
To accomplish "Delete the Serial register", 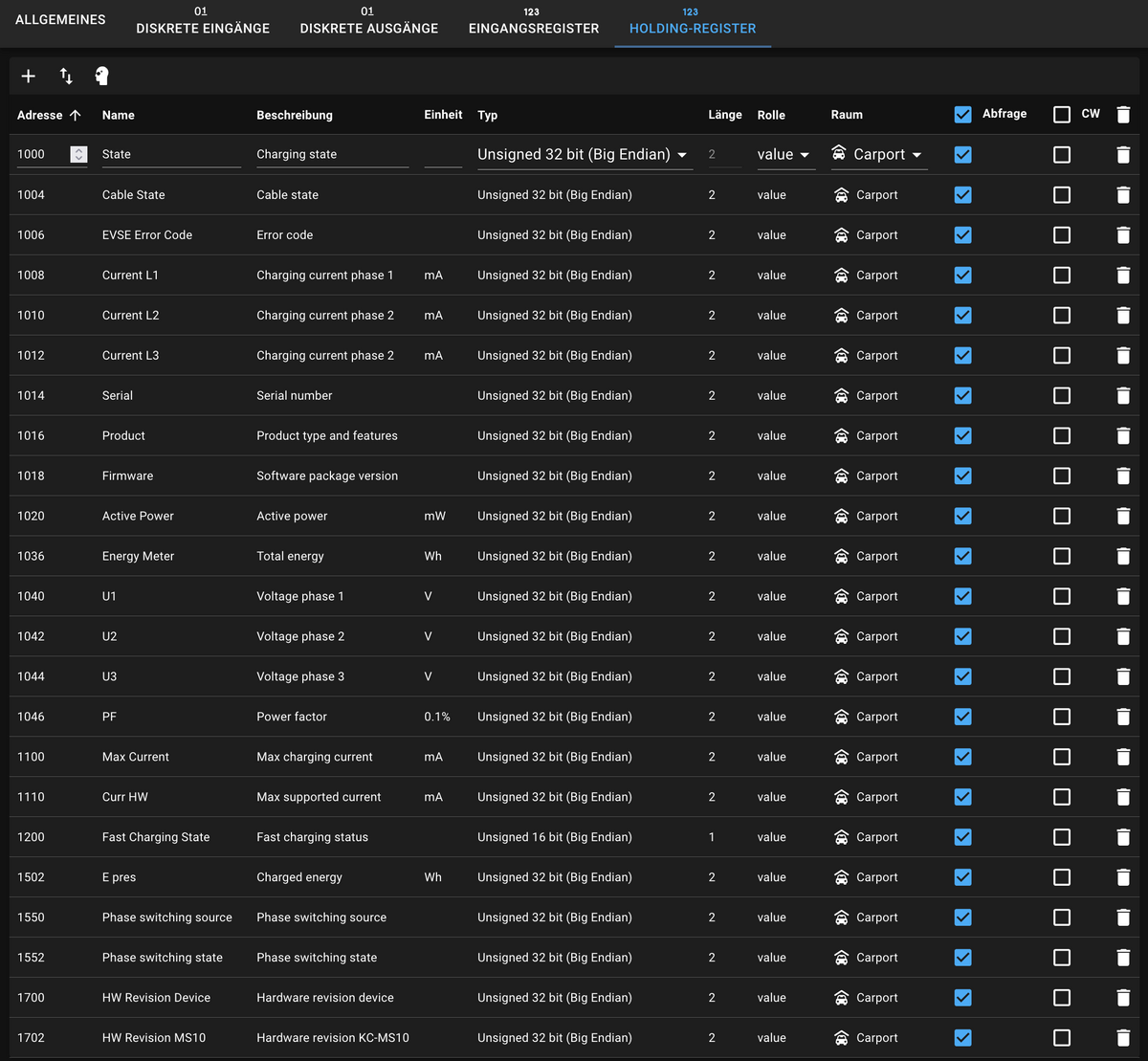I will coord(1123,395).
